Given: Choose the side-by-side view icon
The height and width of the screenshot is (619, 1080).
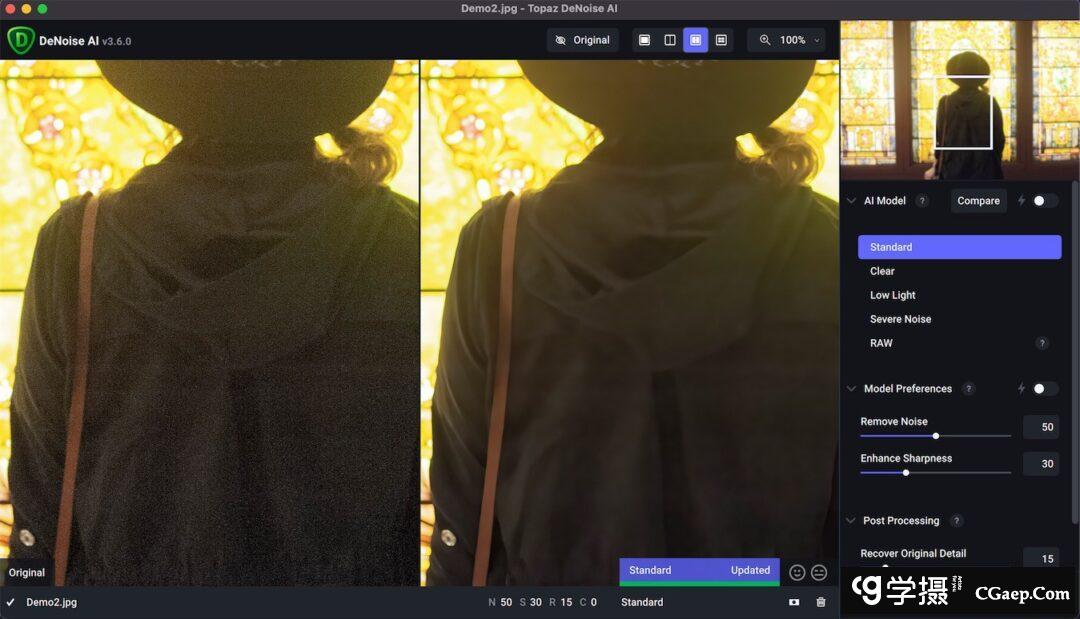Looking at the screenshot, I should pyautogui.click(x=696, y=40).
